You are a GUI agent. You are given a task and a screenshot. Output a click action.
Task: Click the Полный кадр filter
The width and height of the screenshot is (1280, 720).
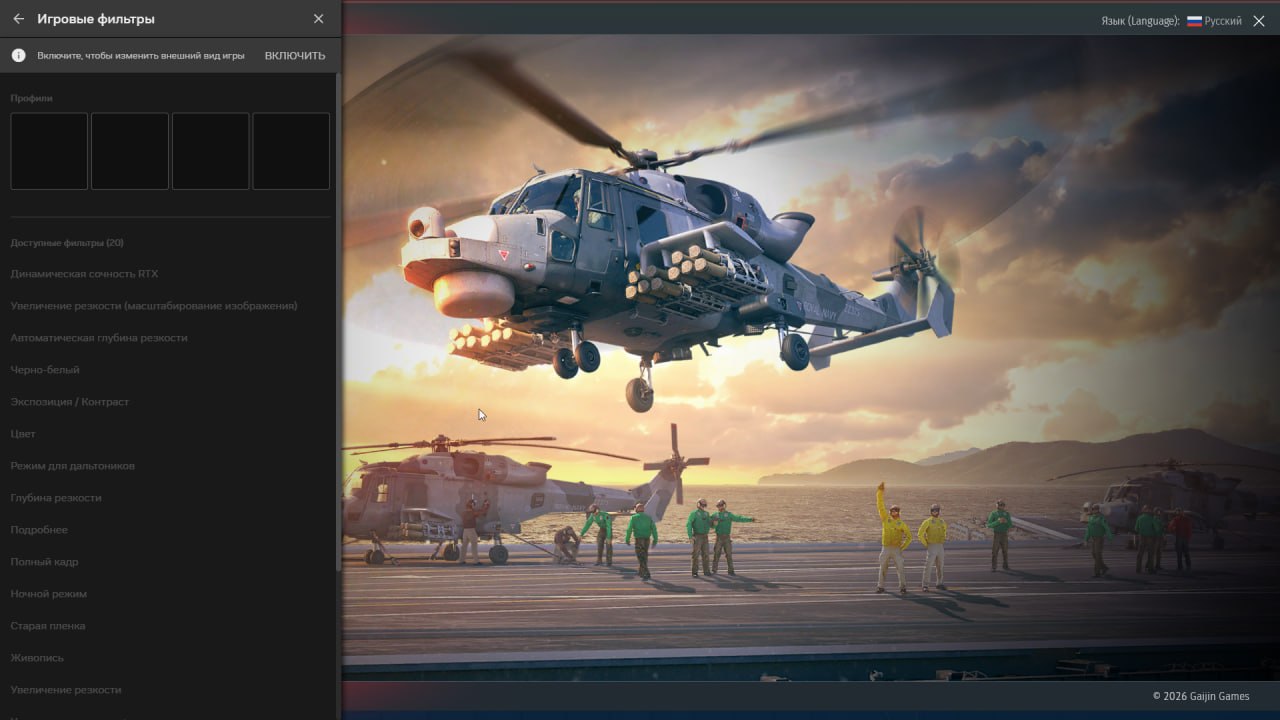(x=44, y=562)
